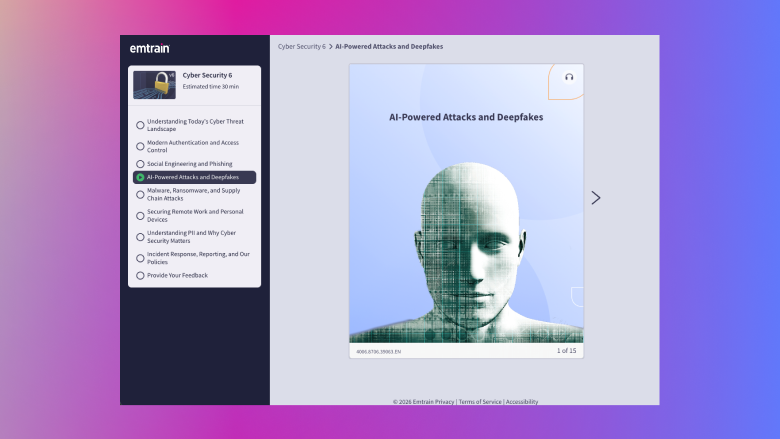Image resolution: width=780 pixels, height=439 pixels.
Task: Select the Provide Your Feedback circle
Action: pyautogui.click(x=140, y=275)
